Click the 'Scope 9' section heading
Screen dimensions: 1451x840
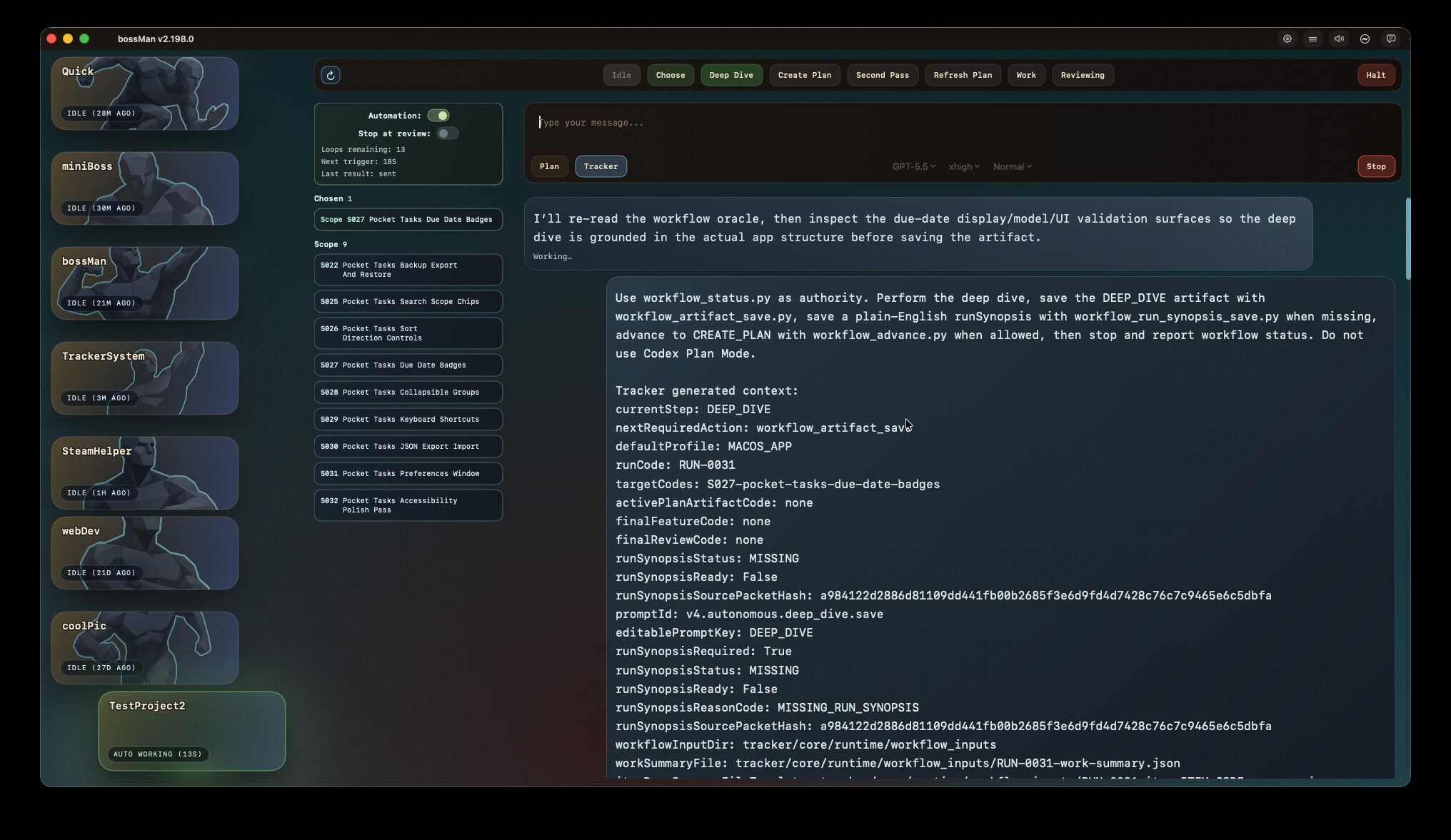(x=330, y=245)
